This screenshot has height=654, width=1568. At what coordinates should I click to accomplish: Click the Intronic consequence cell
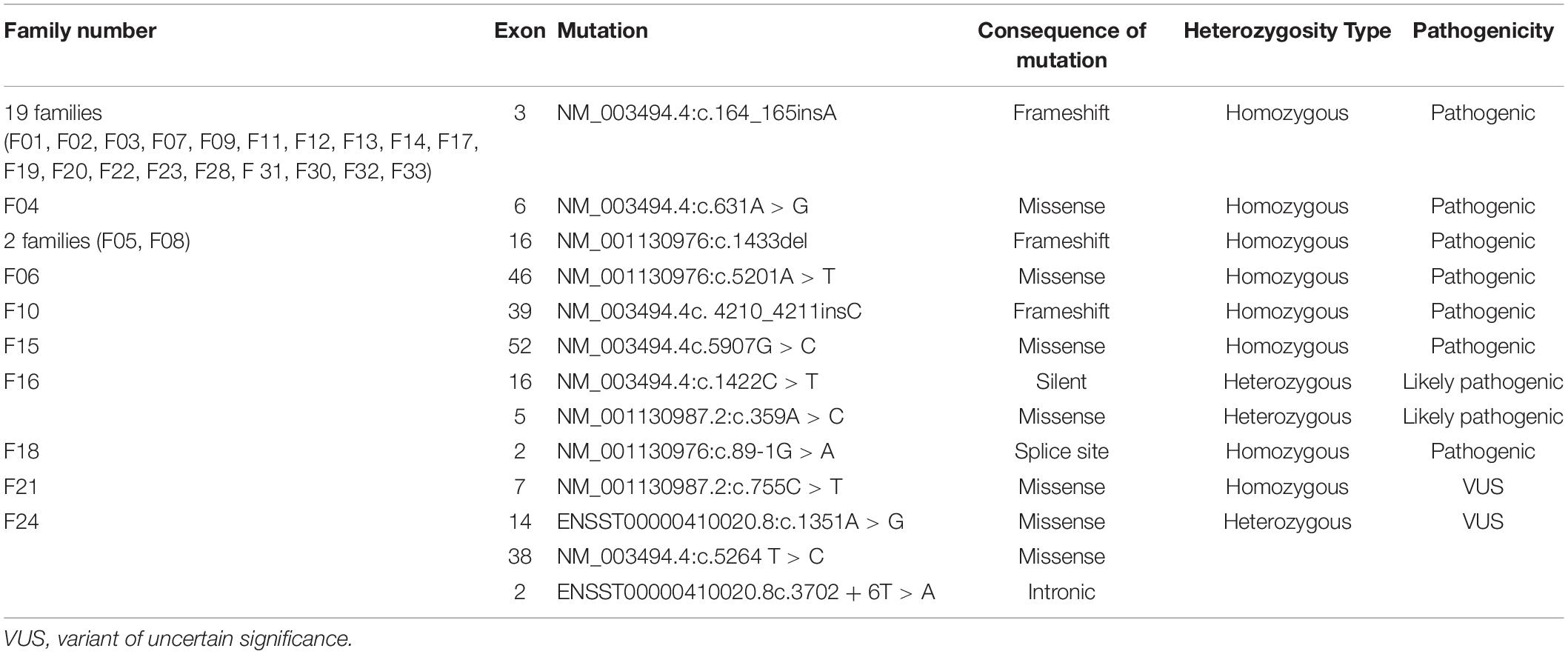tap(1061, 592)
